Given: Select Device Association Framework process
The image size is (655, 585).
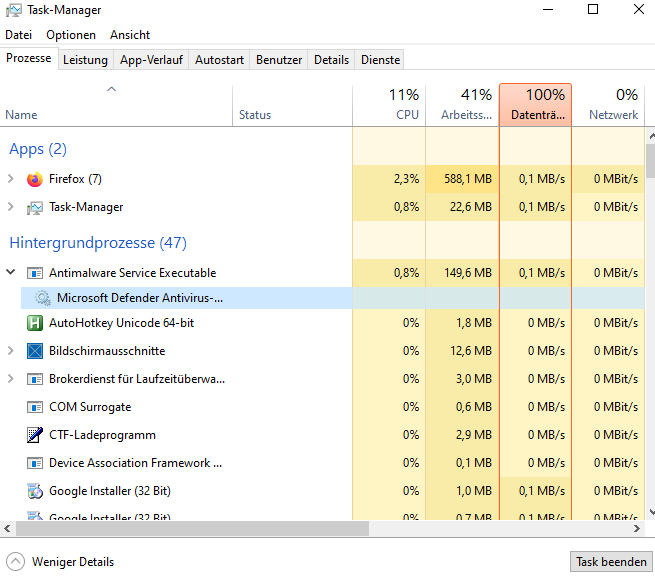Looking at the screenshot, I should pyautogui.click(x=322, y=463).
